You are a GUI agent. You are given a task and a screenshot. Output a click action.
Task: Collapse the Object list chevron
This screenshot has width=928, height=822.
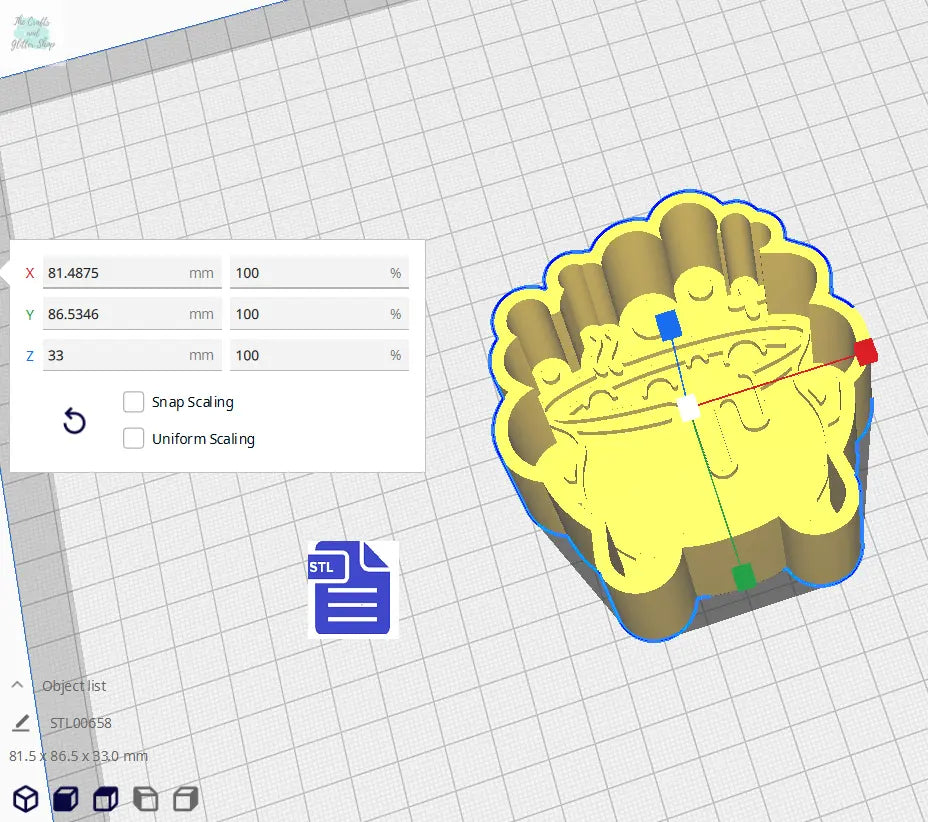17,686
